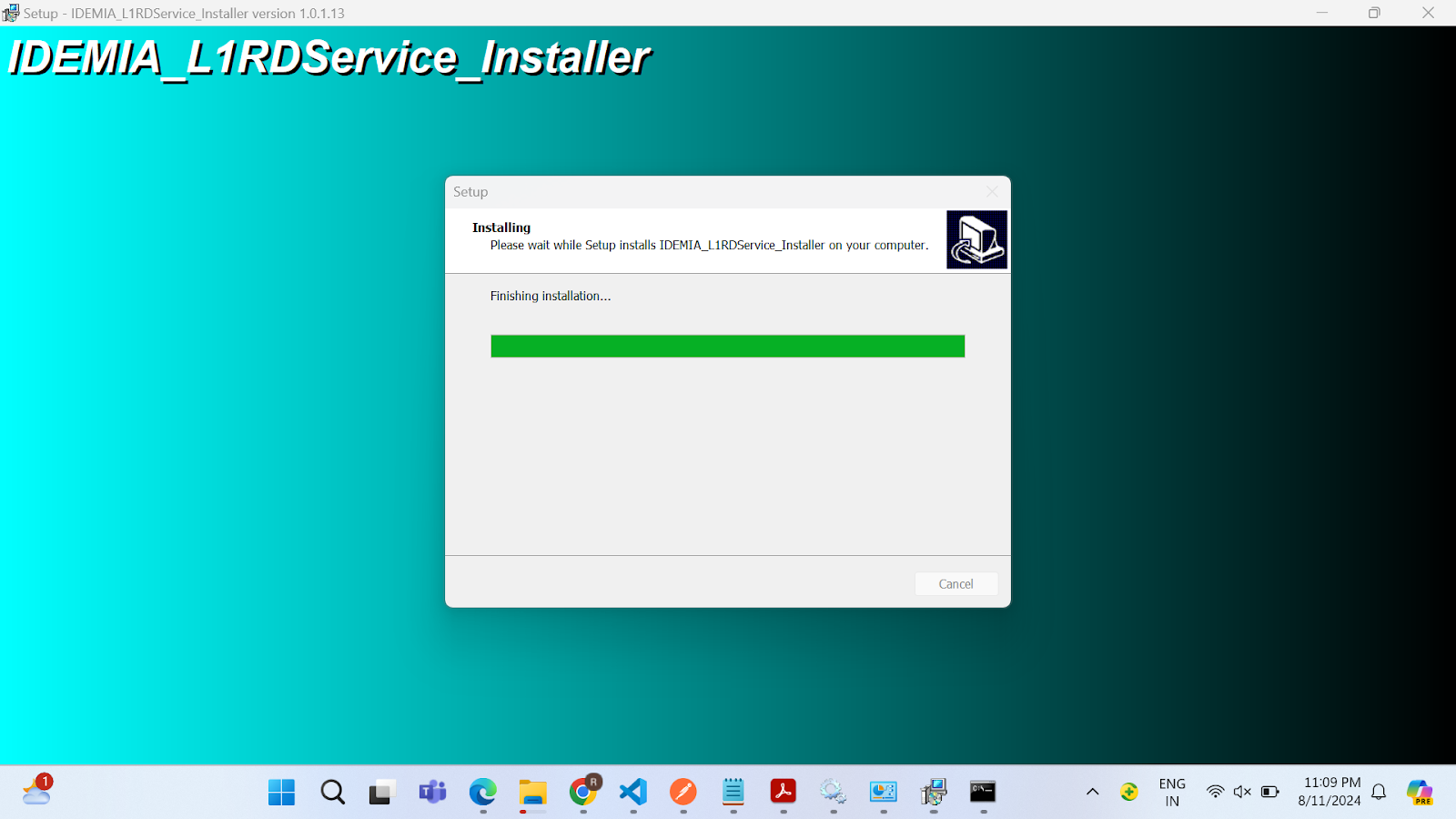Click the green installation progress bar

(727, 347)
